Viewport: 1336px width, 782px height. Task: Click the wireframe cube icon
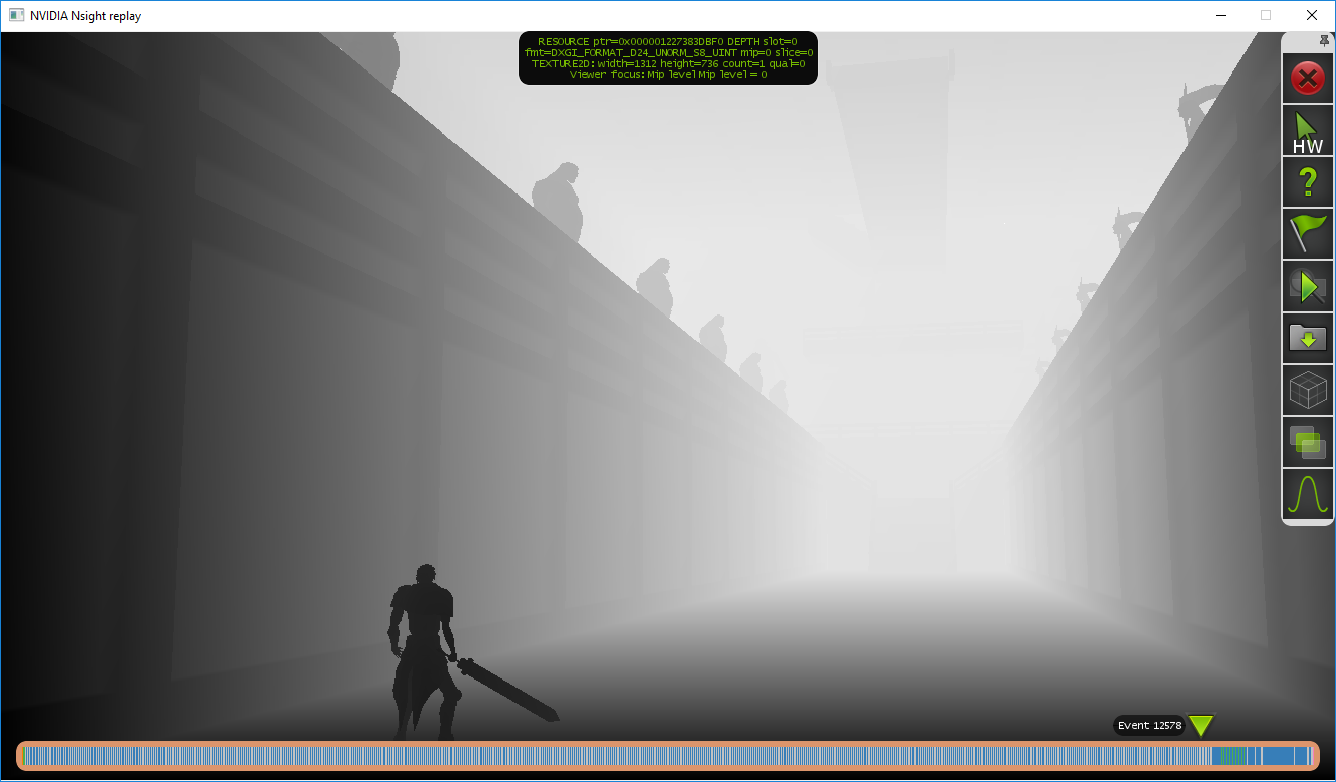tap(1308, 390)
